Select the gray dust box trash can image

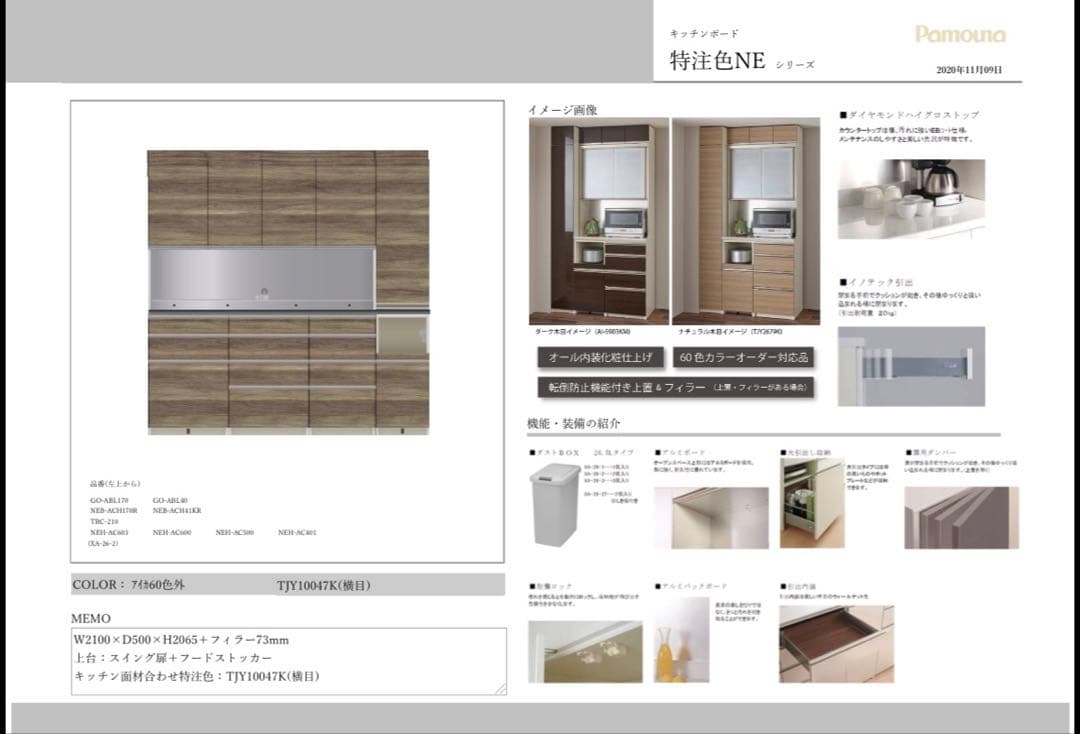click(556, 506)
